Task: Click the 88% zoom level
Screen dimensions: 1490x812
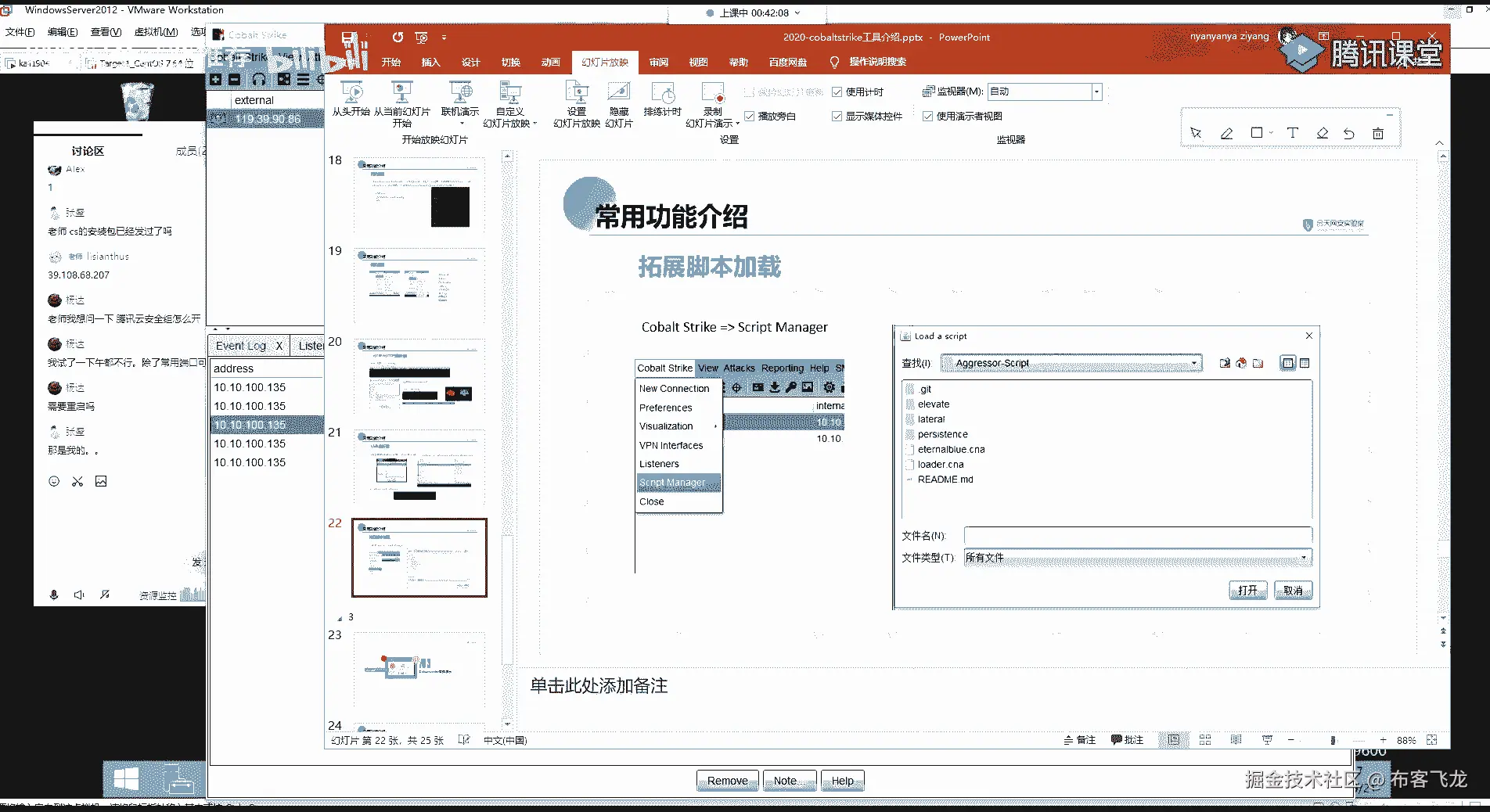Action: (x=1406, y=741)
